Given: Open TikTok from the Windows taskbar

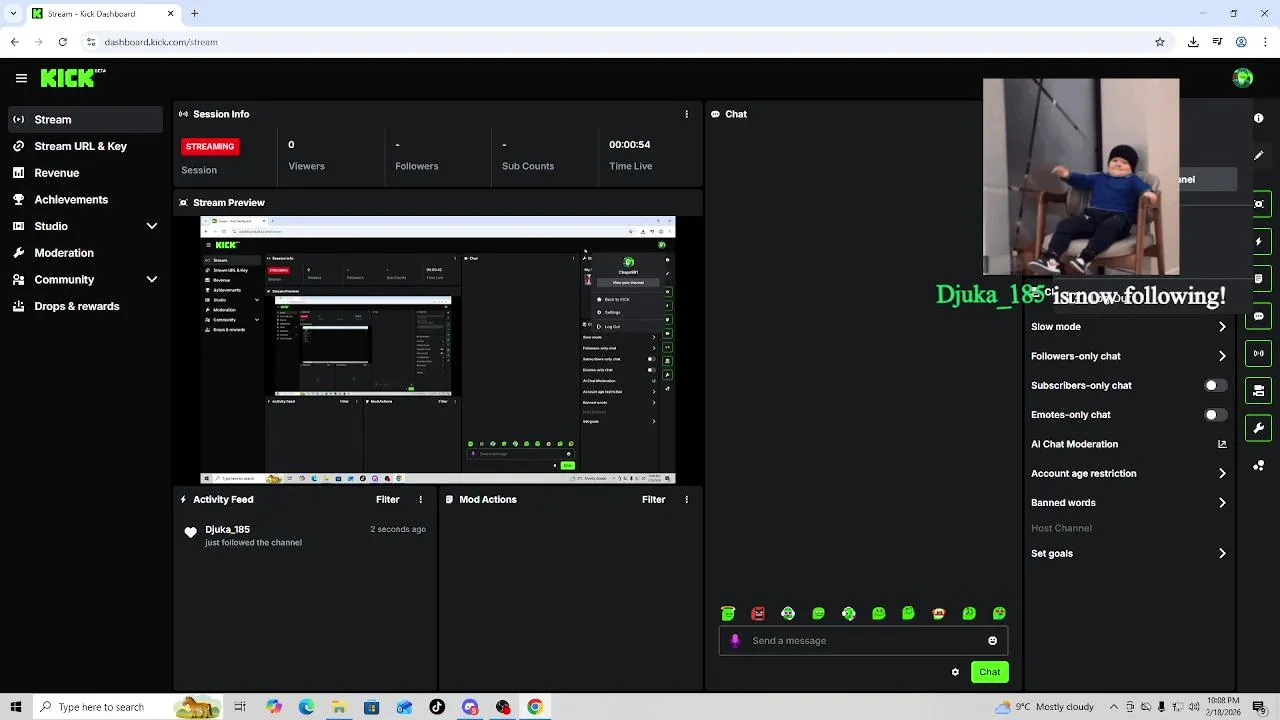Looking at the screenshot, I should (437, 707).
